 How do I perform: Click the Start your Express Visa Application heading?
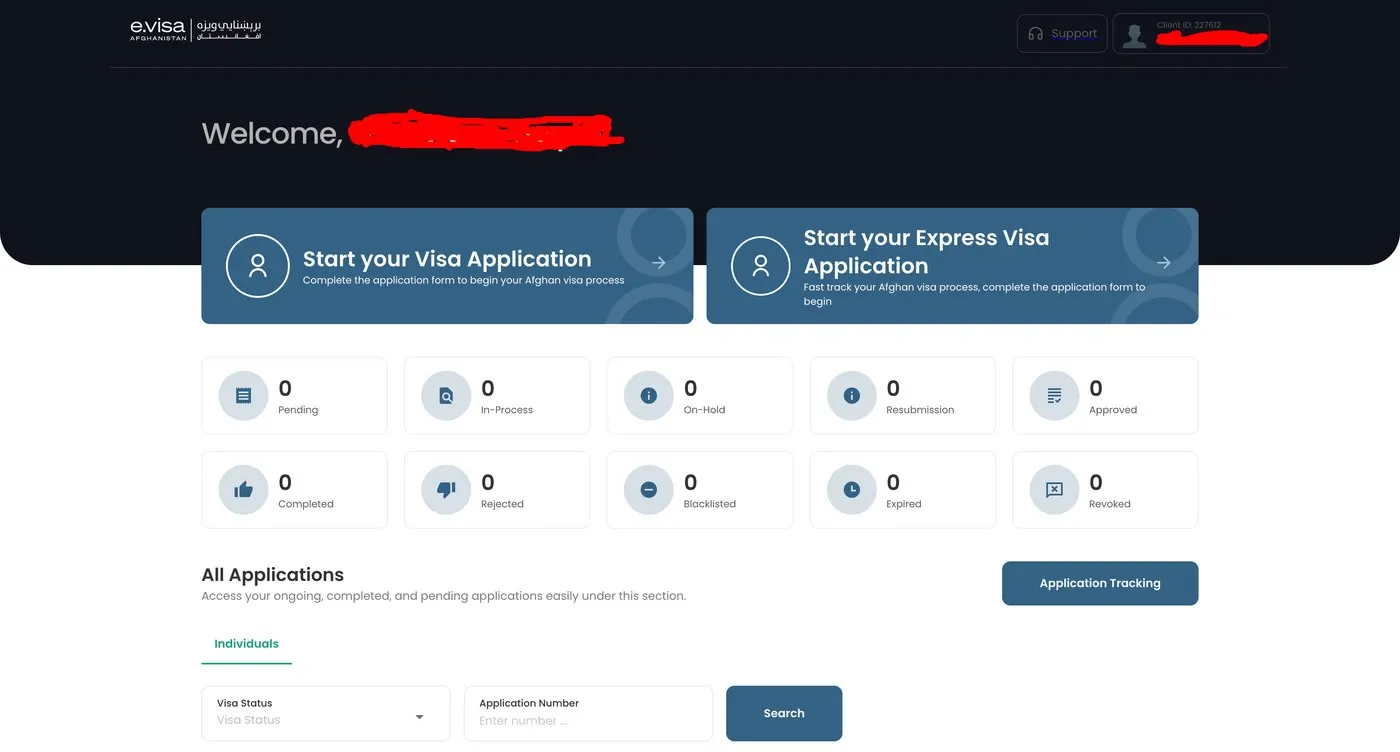(x=927, y=252)
